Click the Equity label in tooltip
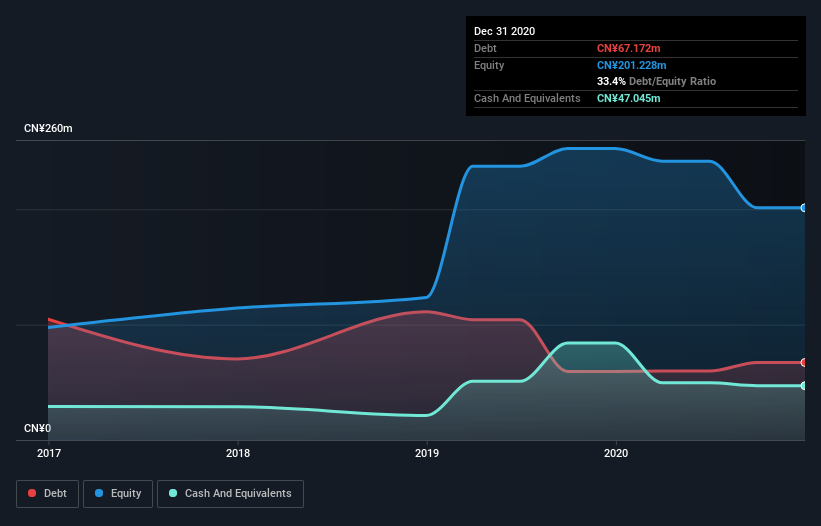 489,65
